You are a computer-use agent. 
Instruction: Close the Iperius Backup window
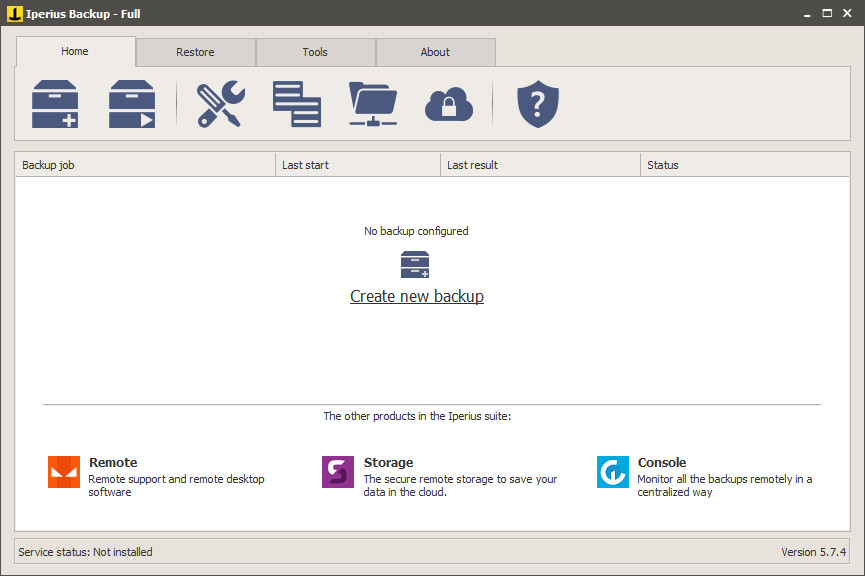(x=847, y=13)
